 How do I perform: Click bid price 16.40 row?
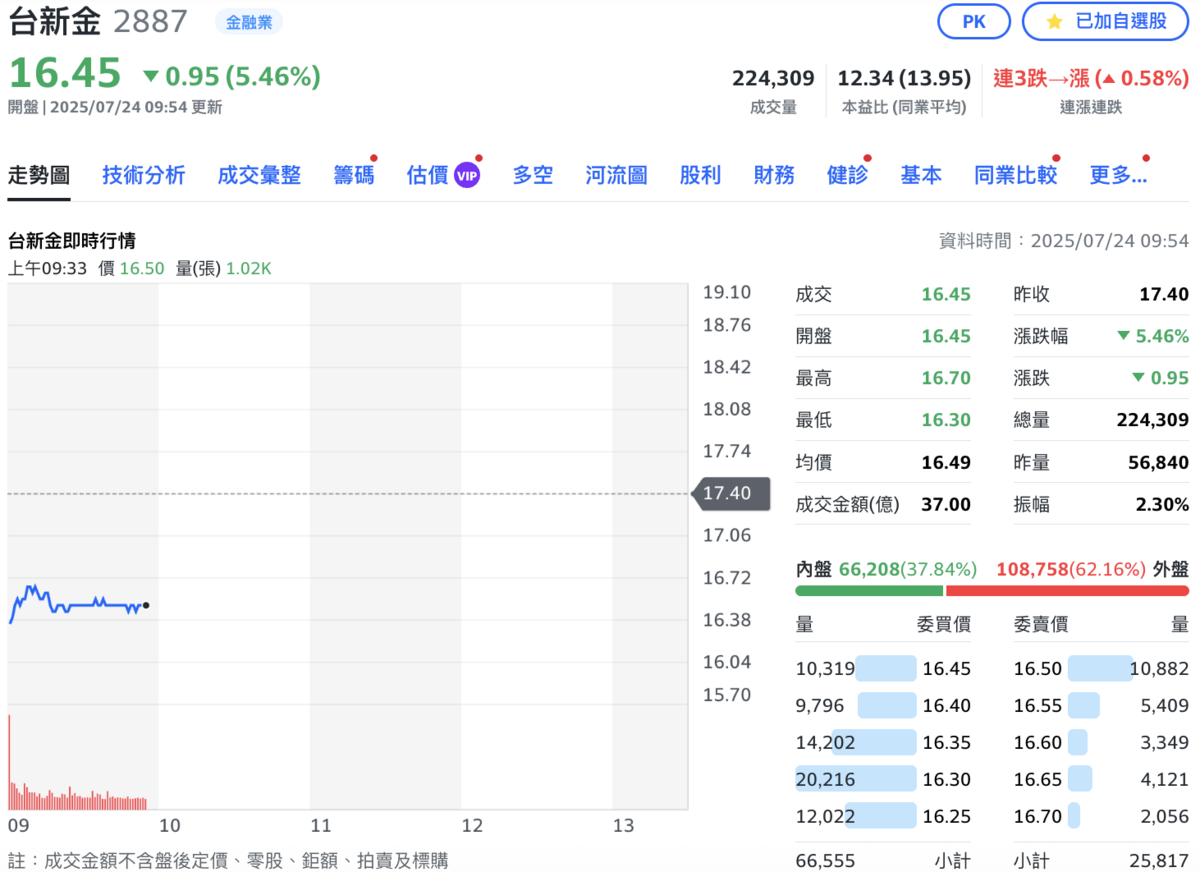[x=883, y=705]
